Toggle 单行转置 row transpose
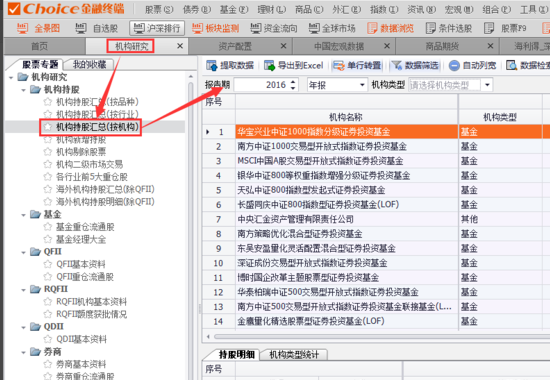The height and width of the screenshot is (380, 550). tap(357, 65)
